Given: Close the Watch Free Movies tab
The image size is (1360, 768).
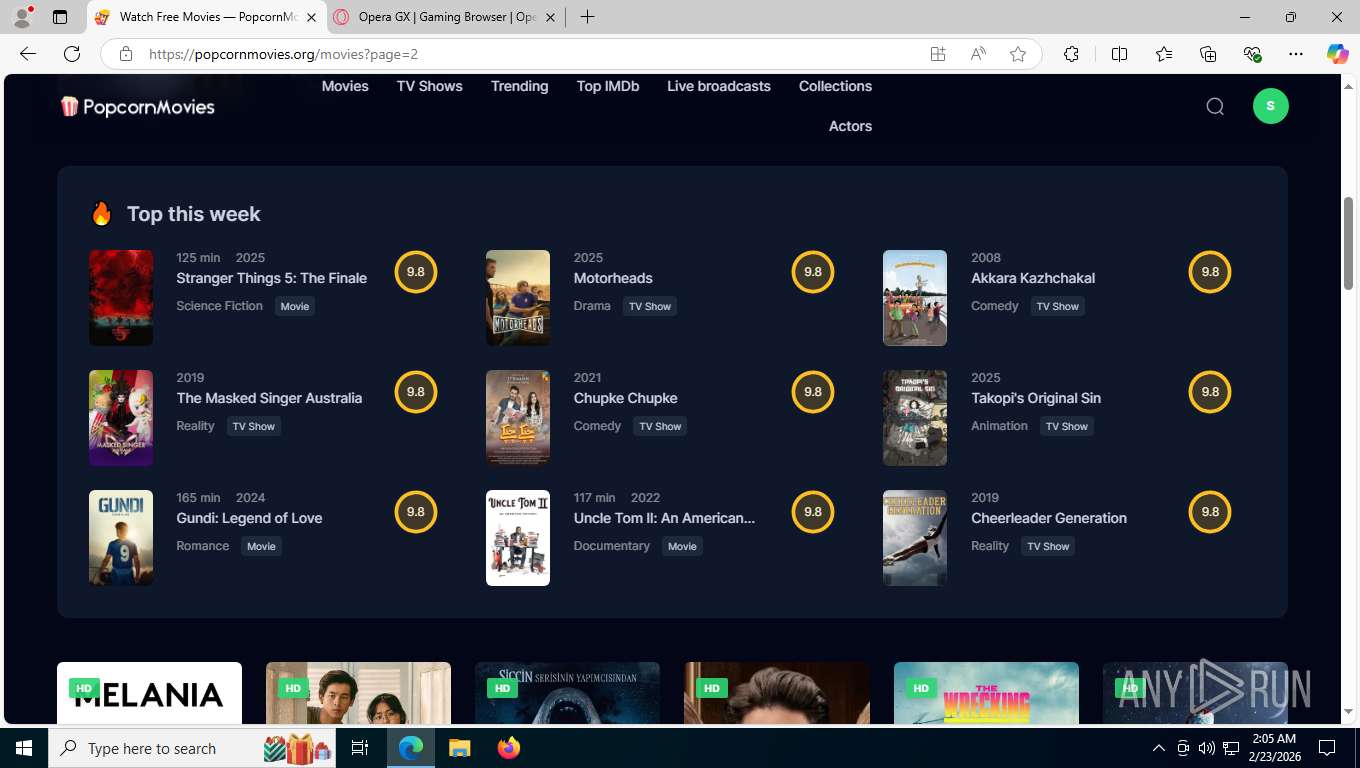Looking at the screenshot, I should pos(311,17).
